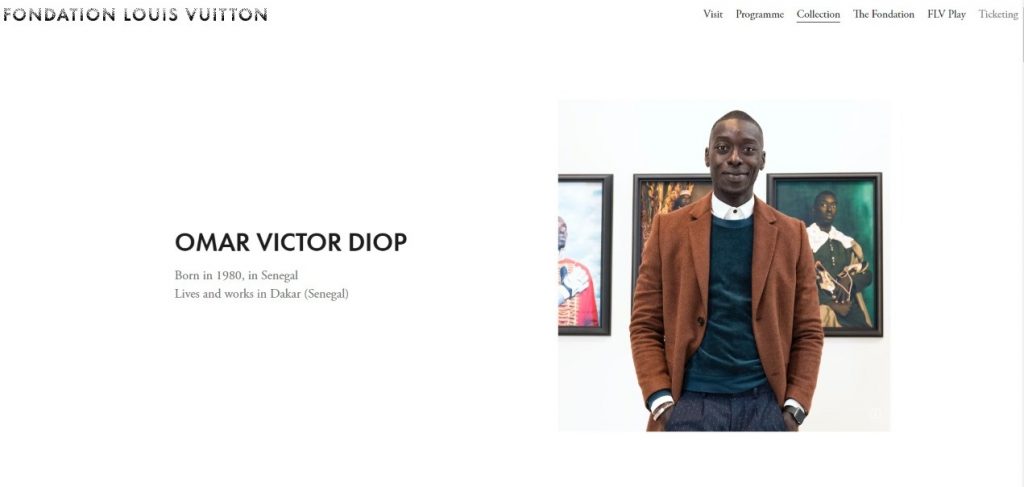
Task: Click the 'Born in 1980, in Senegal' text
Action: pos(236,275)
